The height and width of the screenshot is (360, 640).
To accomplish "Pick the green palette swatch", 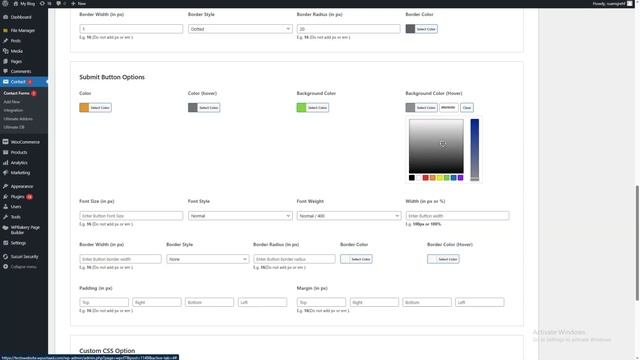I will click(447, 178).
